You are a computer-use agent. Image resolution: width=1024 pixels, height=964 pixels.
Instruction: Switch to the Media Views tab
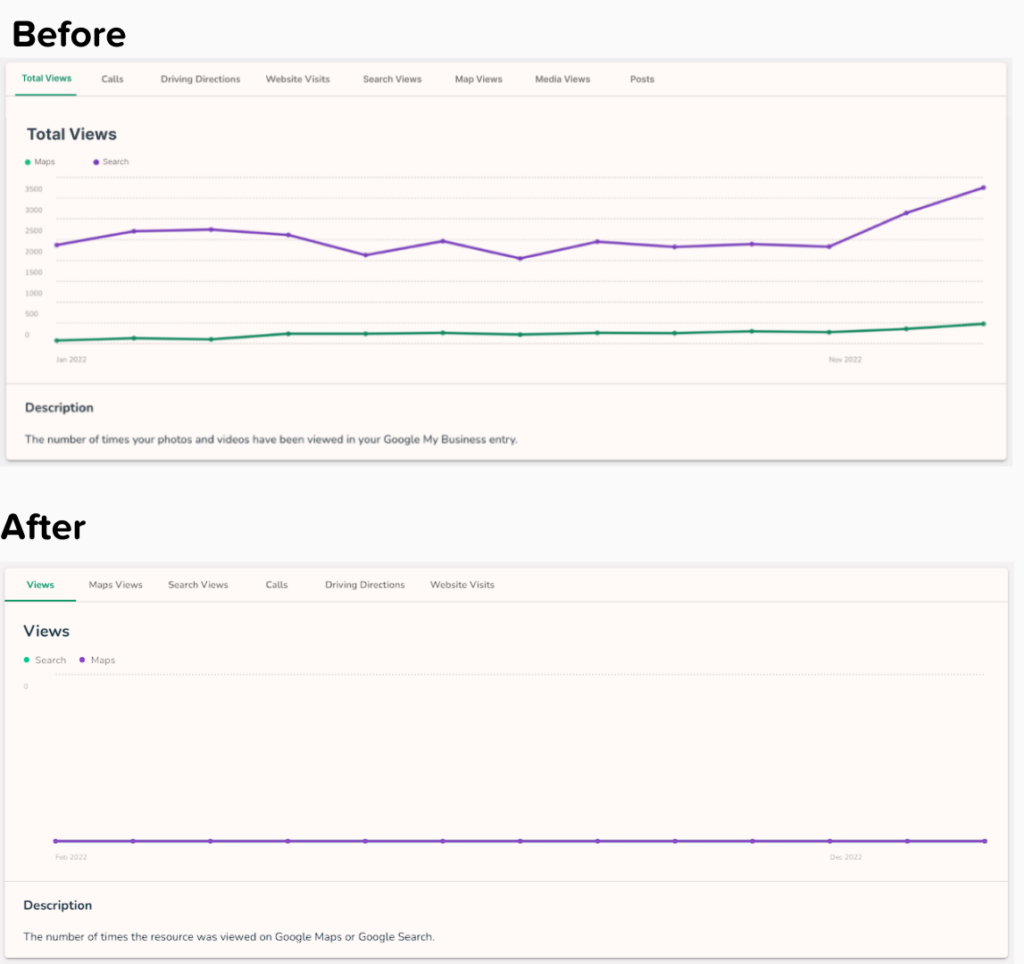point(562,79)
